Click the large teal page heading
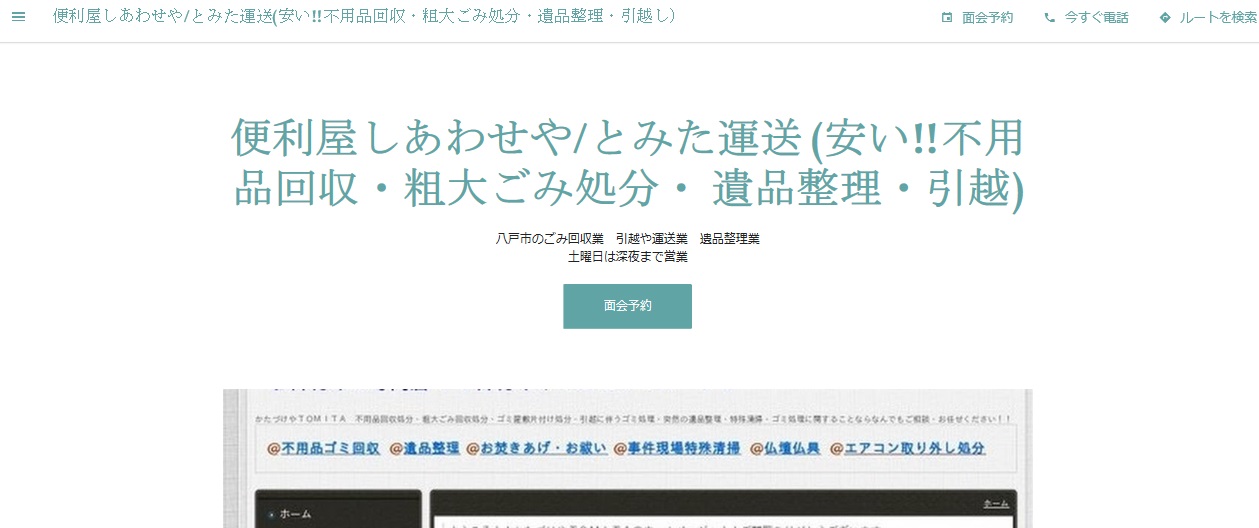The image size is (1259, 528). coord(628,163)
